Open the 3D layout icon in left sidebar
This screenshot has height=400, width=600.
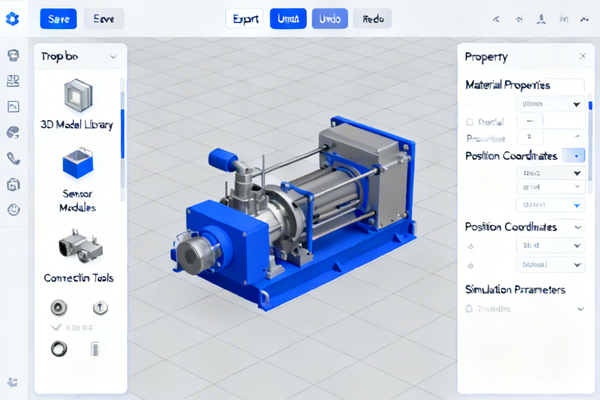click(13, 81)
